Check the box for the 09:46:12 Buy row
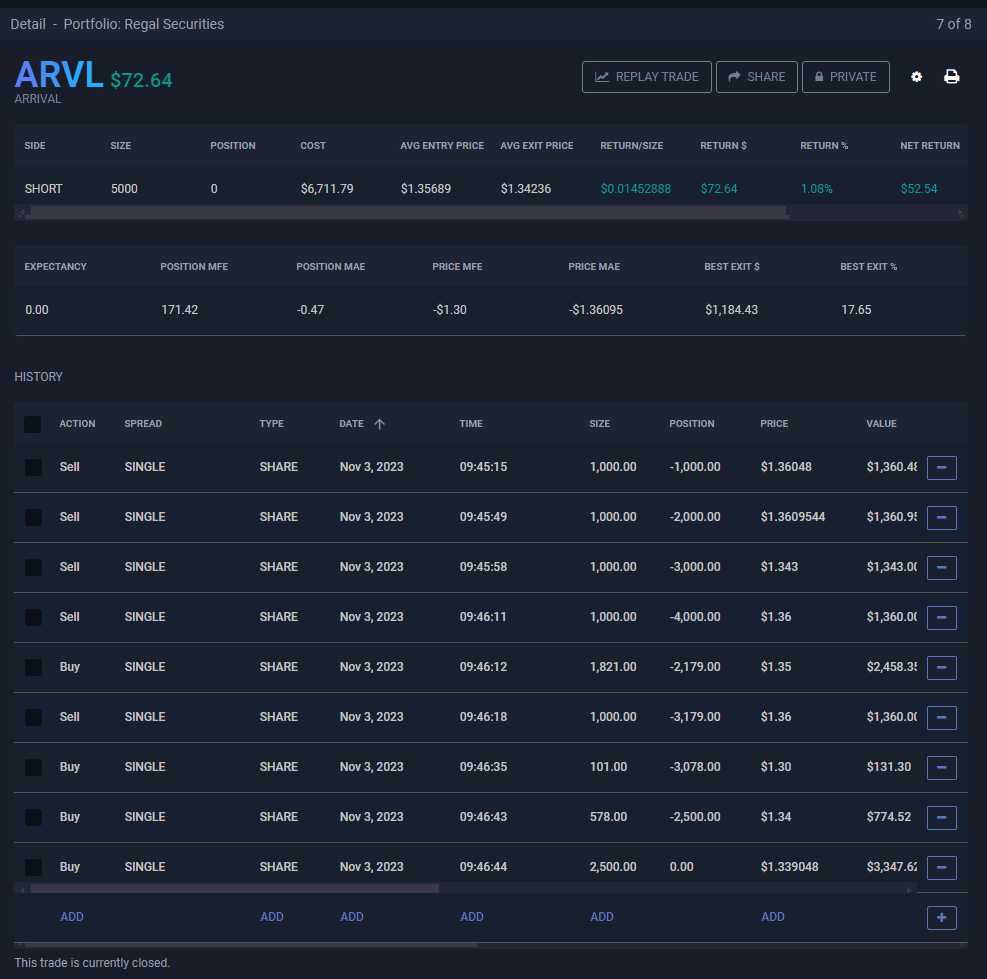Screen dimensions: 987x979 [33, 667]
